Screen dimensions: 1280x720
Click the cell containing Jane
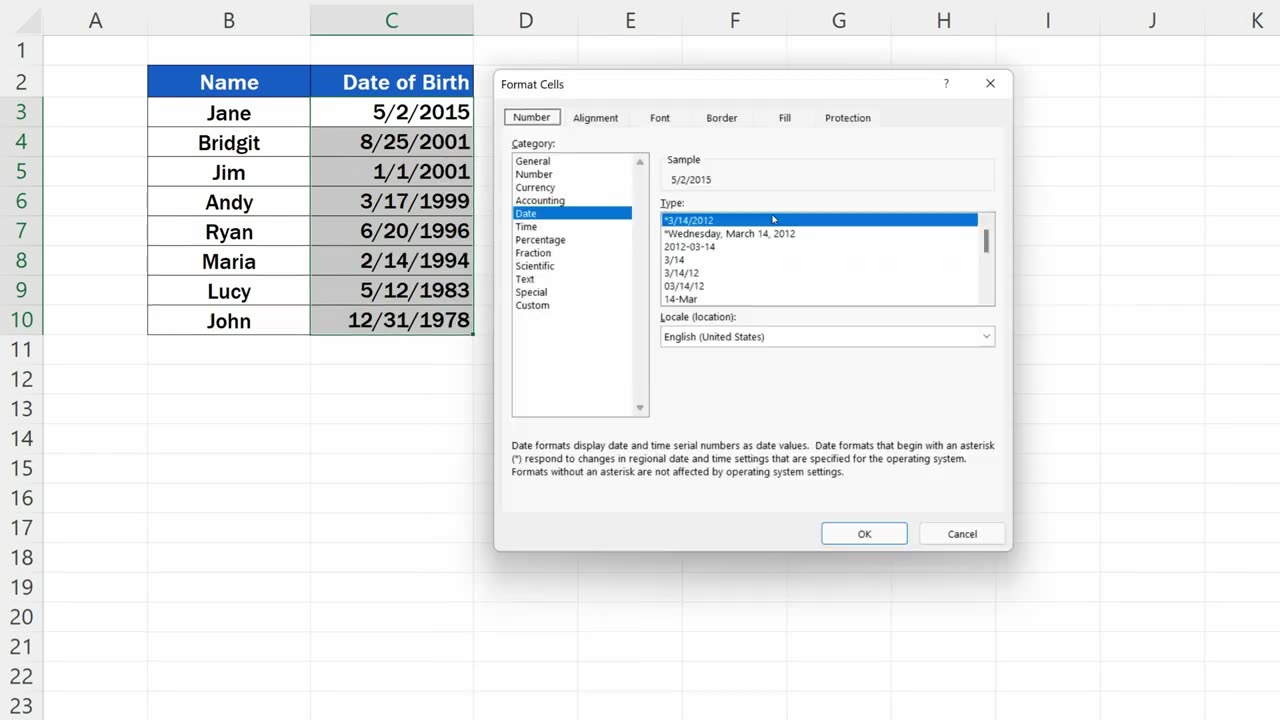229,112
